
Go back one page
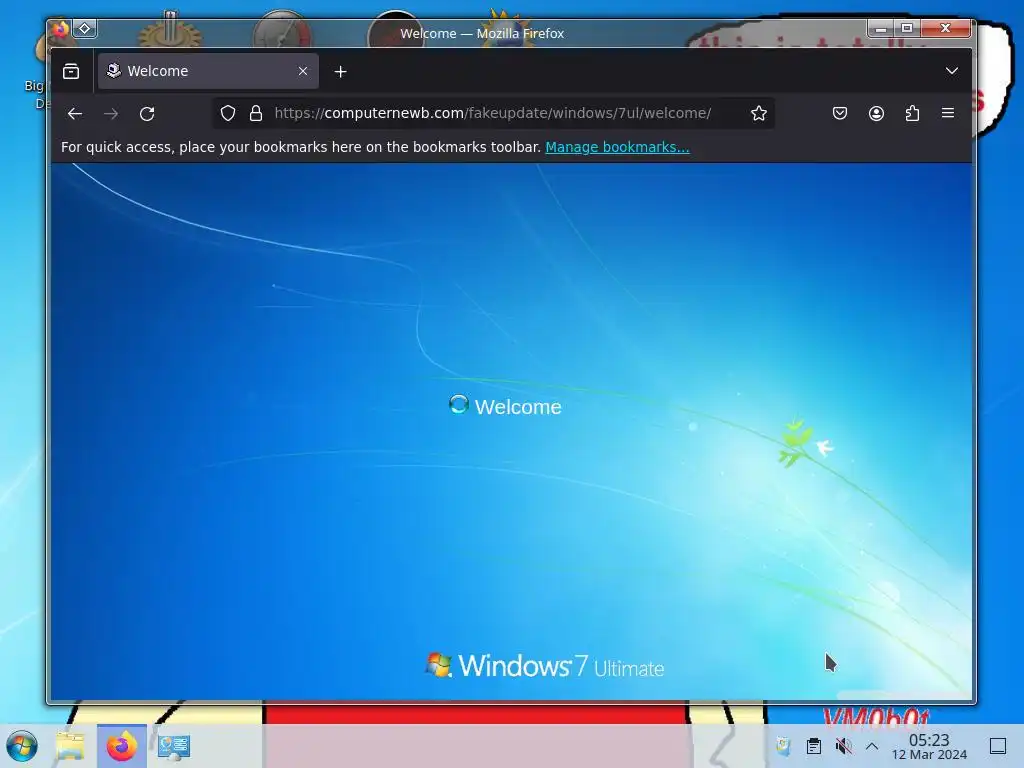pos(75,114)
